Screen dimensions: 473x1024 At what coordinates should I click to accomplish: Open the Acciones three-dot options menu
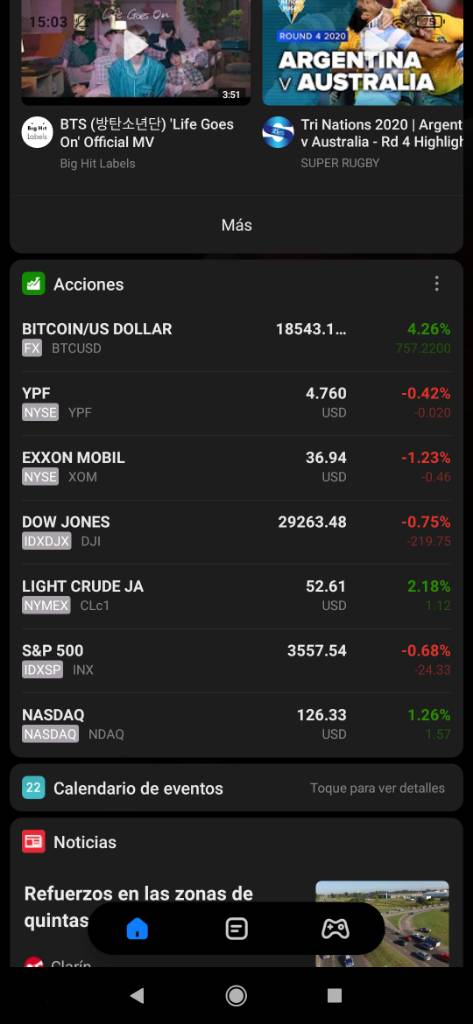click(436, 283)
